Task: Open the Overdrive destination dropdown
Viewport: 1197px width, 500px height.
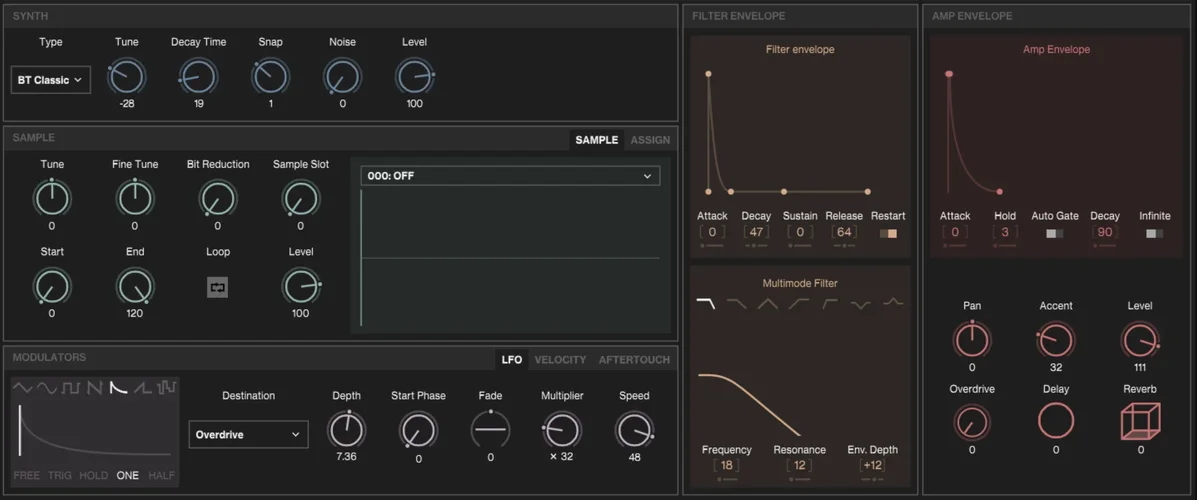Action: [248, 435]
